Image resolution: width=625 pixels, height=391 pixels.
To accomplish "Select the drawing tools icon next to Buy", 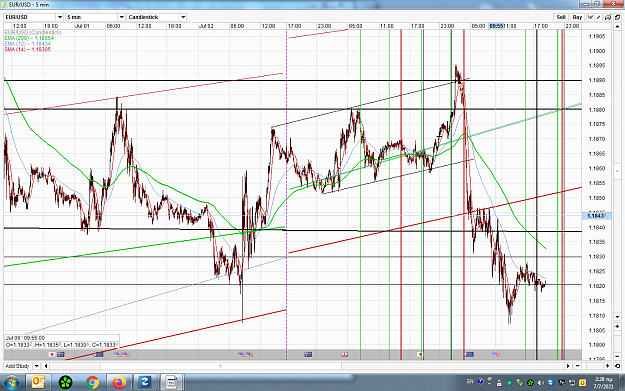I will [590, 17].
